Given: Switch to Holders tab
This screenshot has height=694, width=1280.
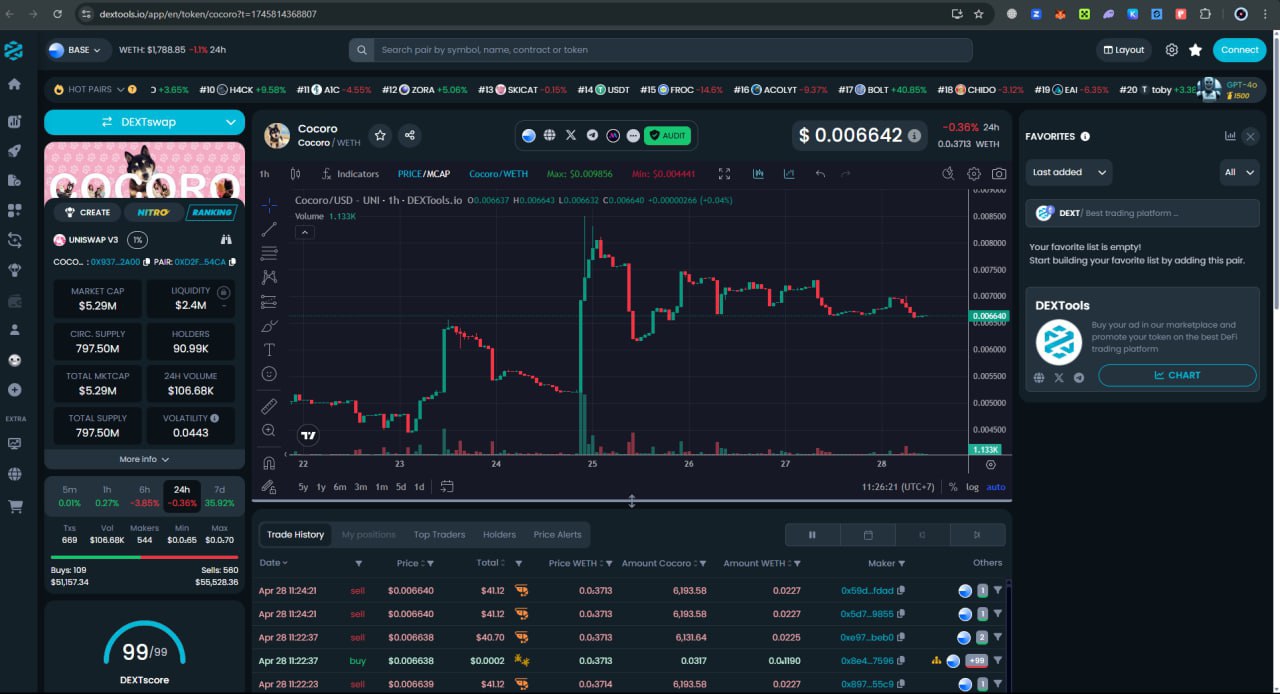Looking at the screenshot, I should tap(499, 534).
